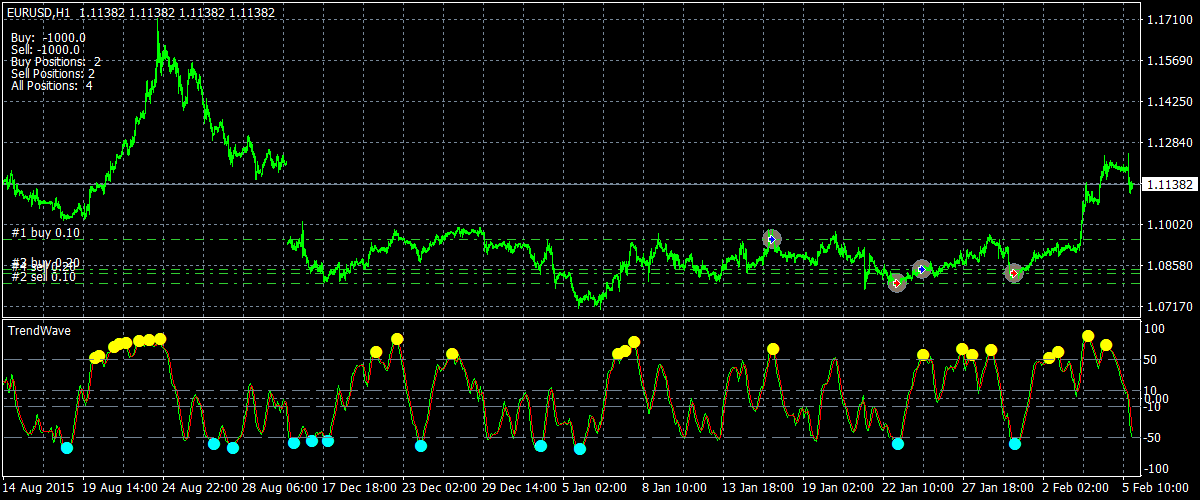Click the '2 Feb 02:00' time label
Viewport: 1200px width, 500px height.
click(x=1076, y=488)
